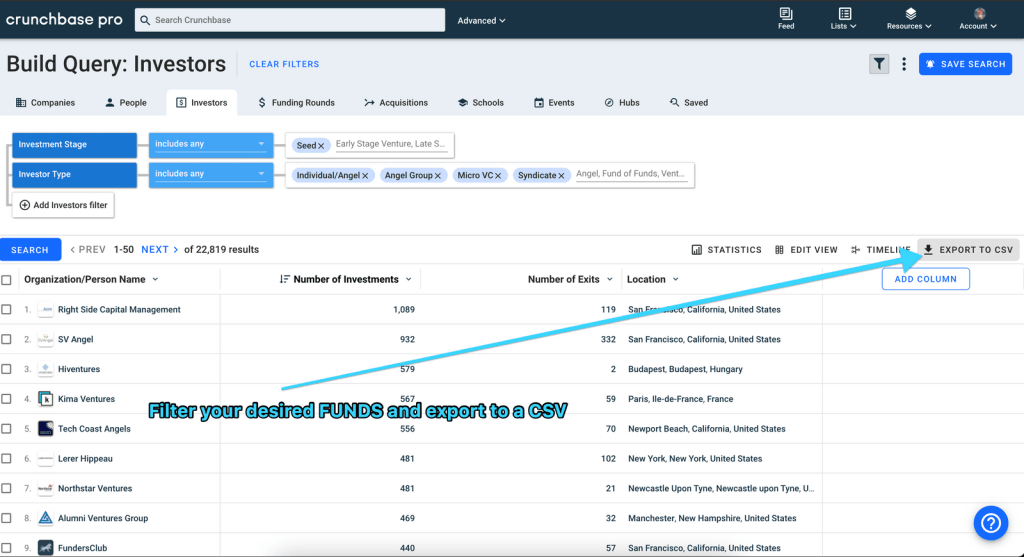Check the Tech Coast Angels row checkbox
The height and width of the screenshot is (557, 1024).
7,429
